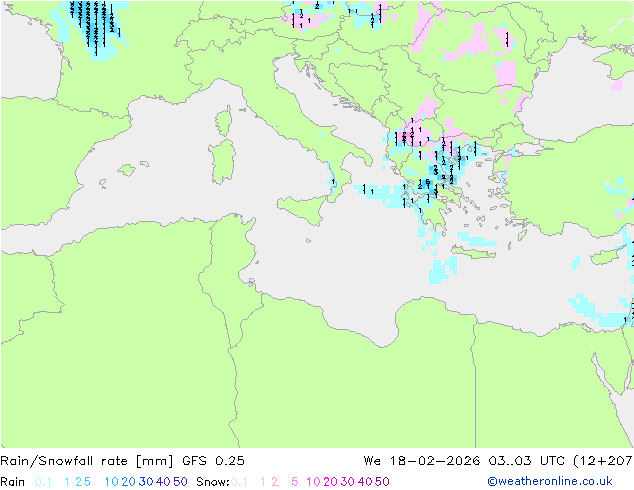
Task: Click the island of Sicily on the map
Action: (x=304, y=208)
